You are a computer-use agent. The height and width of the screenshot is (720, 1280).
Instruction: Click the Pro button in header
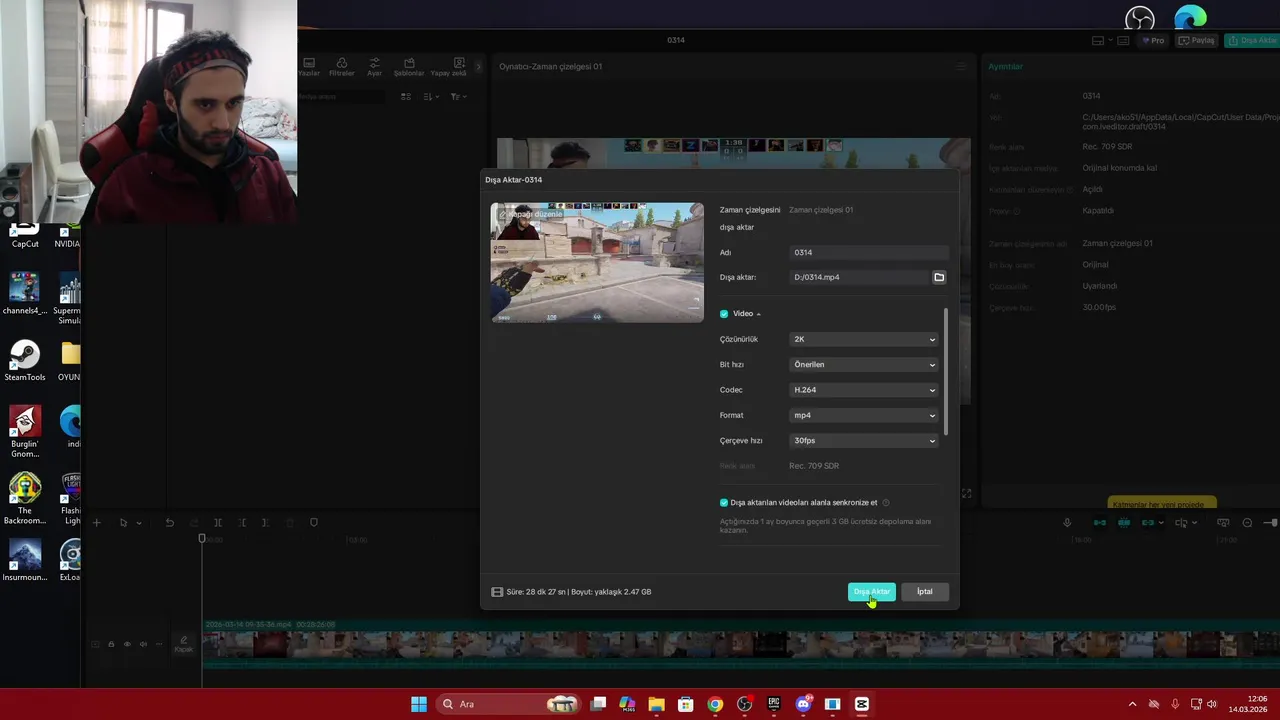click(x=1154, y=41)
